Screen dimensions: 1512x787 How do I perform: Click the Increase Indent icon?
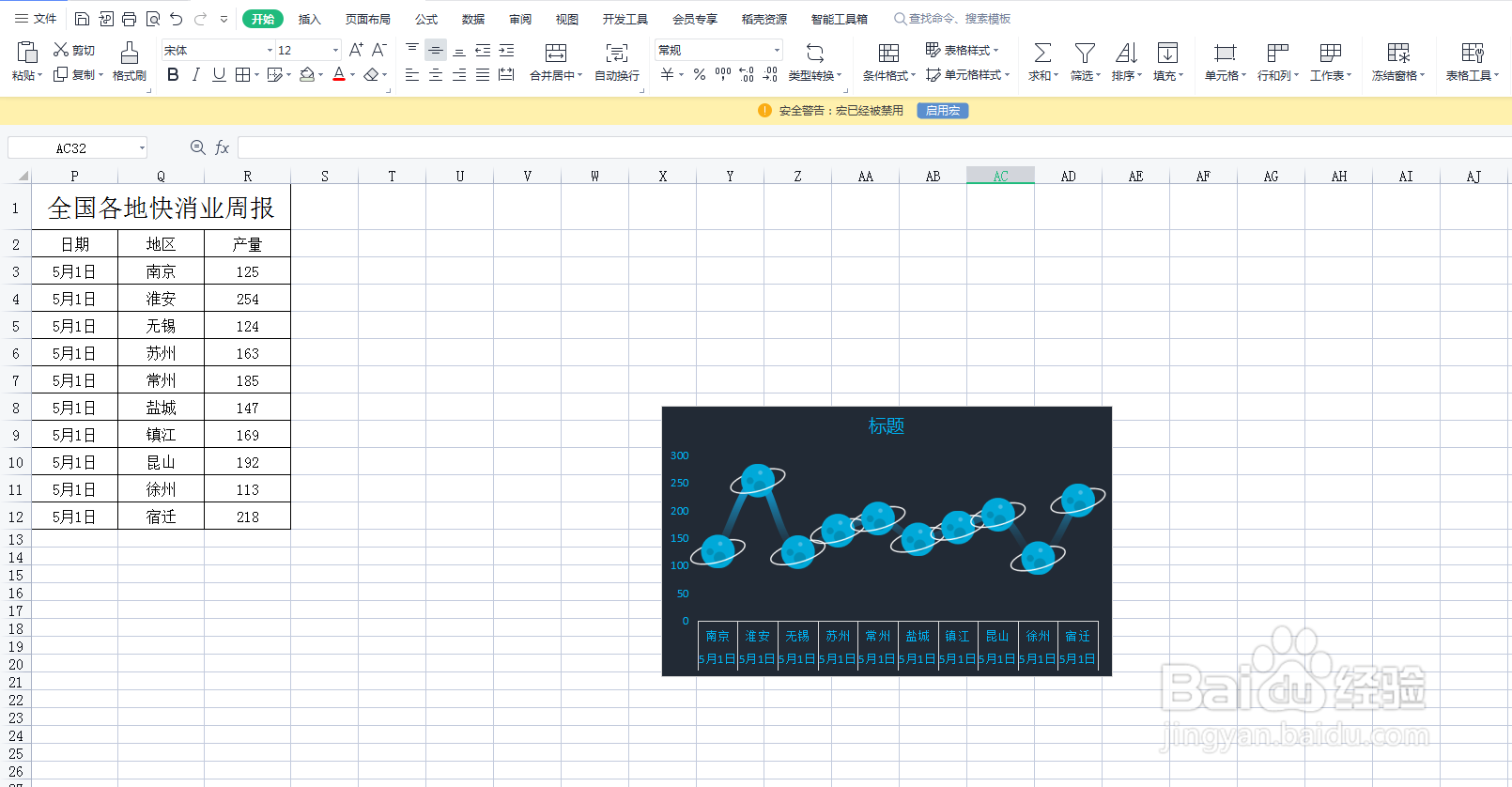(506, 50)
